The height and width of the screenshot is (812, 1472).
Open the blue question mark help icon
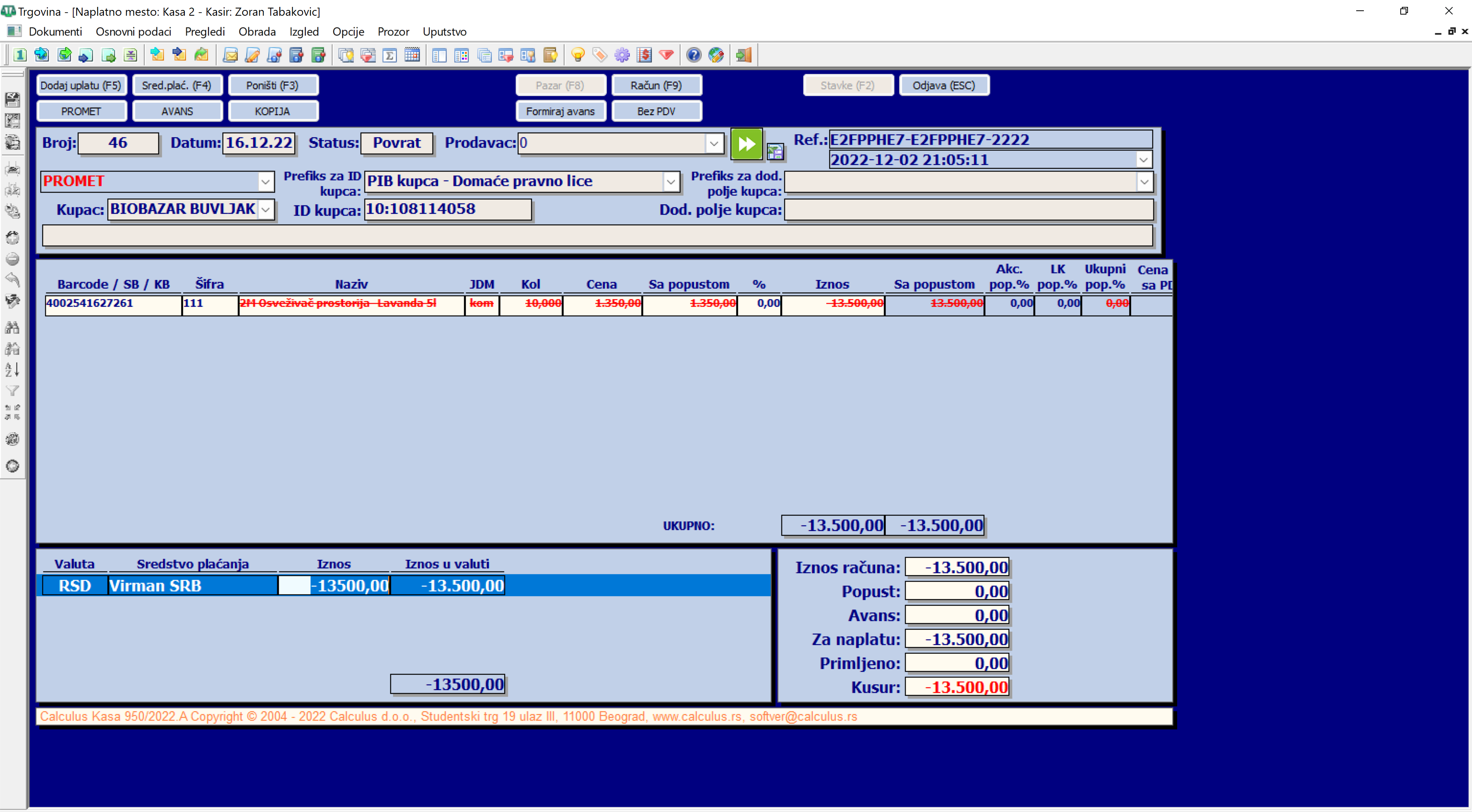[x=694, y=55]
